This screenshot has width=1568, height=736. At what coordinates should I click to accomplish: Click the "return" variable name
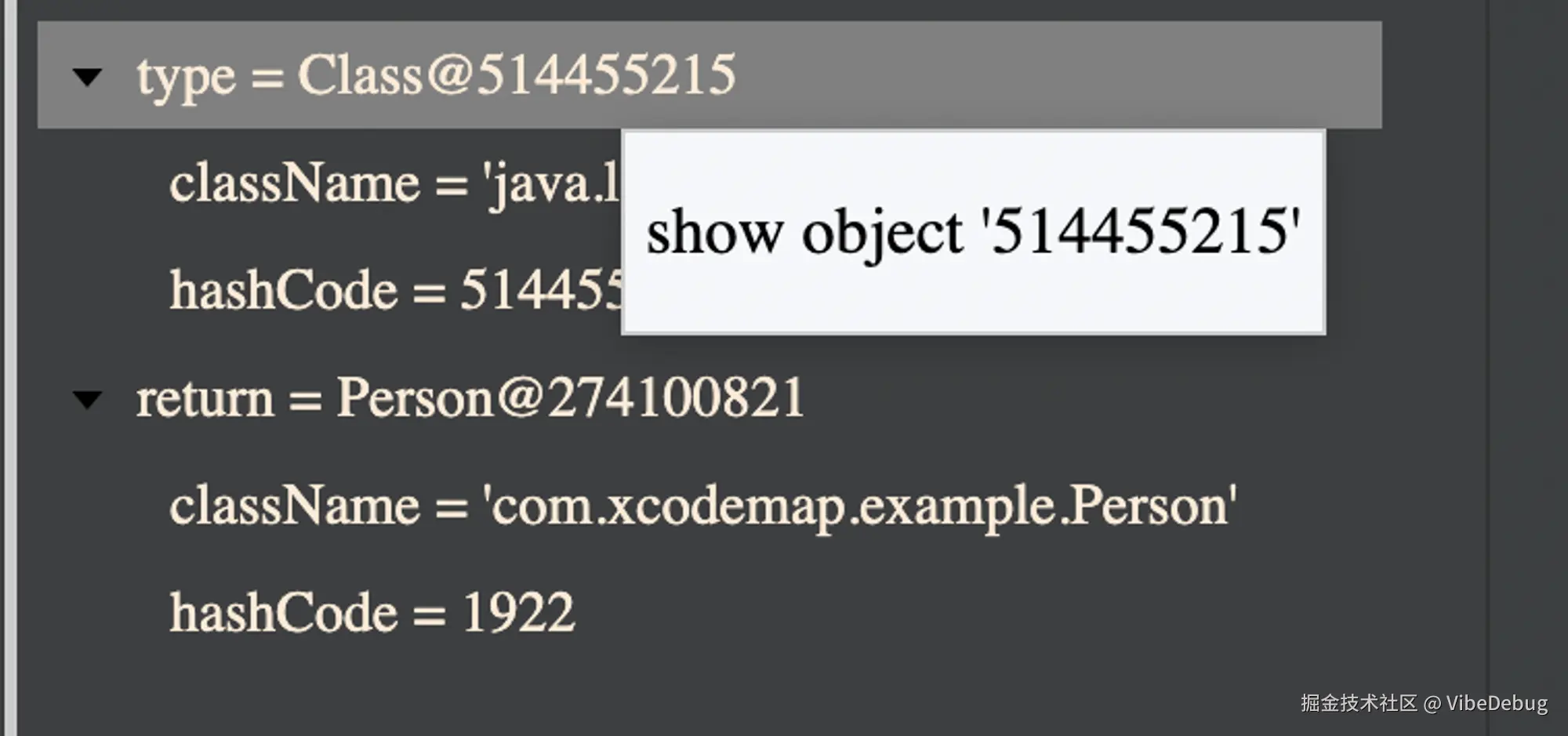coord(205,398)
